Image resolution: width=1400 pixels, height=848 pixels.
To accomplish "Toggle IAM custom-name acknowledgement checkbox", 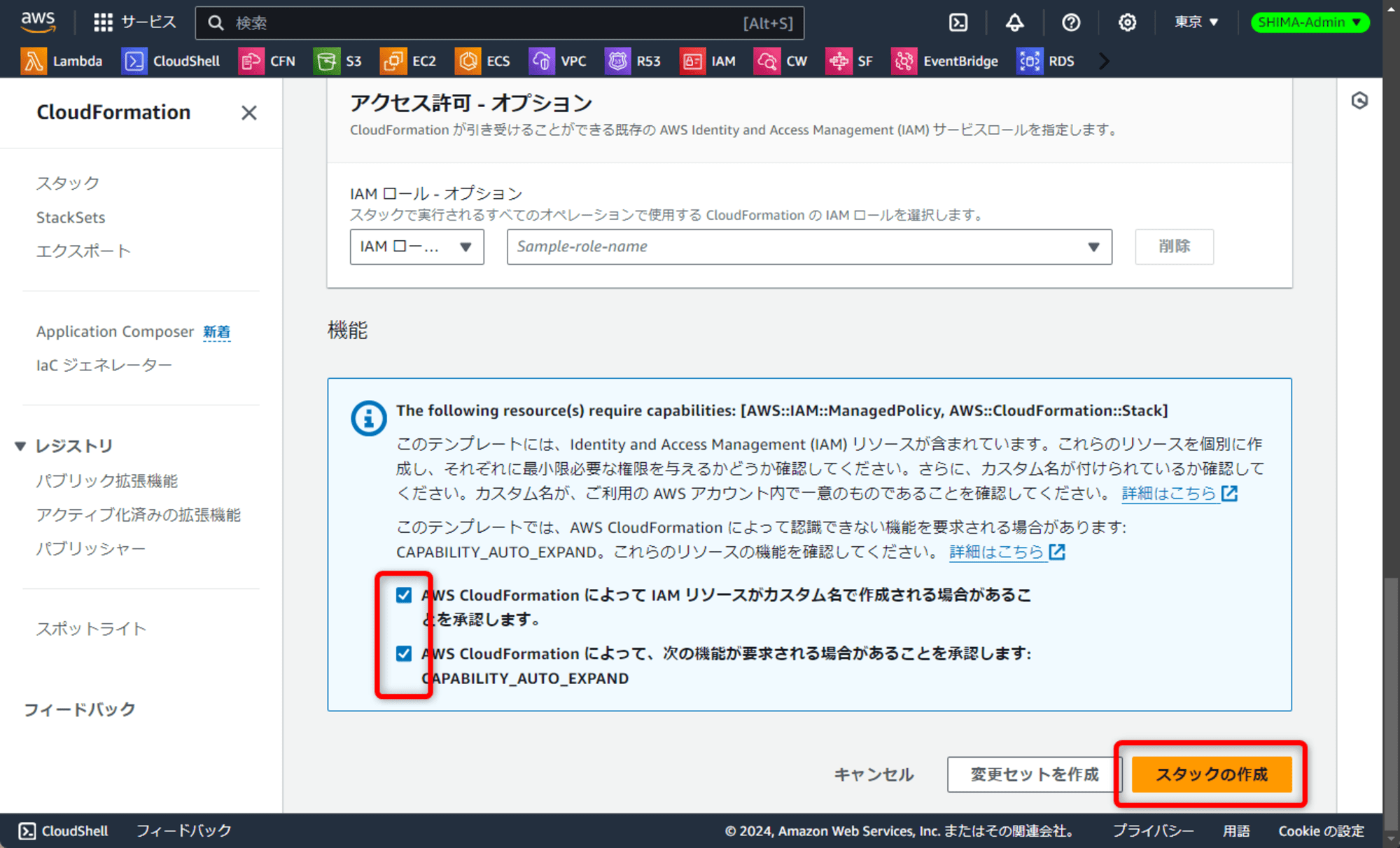I will click(x=404, y=595).
